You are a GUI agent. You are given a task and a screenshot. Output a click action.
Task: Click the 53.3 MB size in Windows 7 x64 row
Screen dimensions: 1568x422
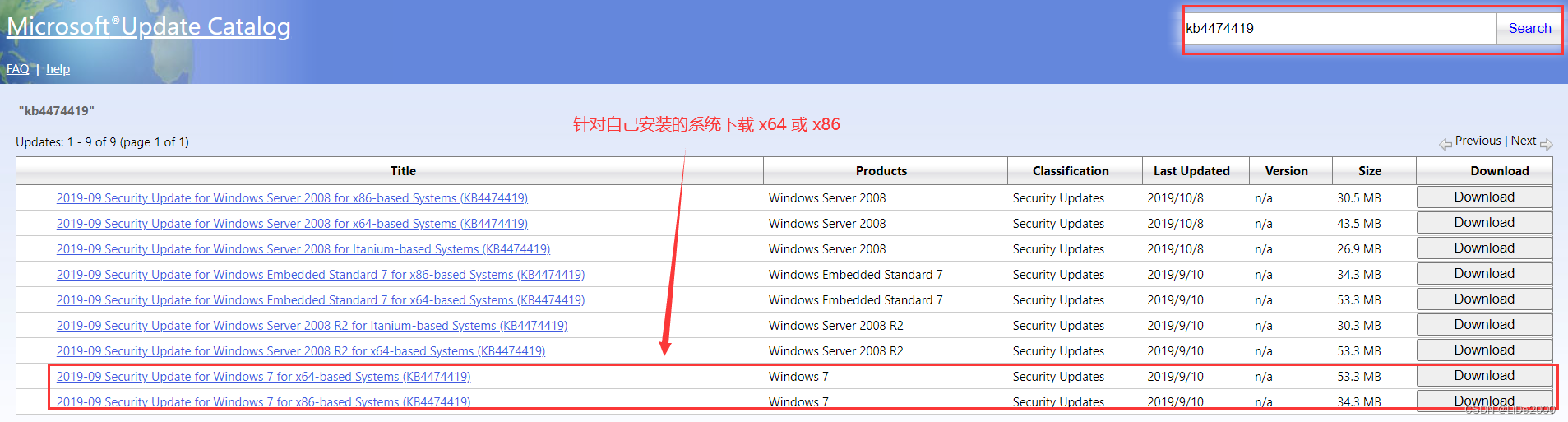coord(1359,377)
